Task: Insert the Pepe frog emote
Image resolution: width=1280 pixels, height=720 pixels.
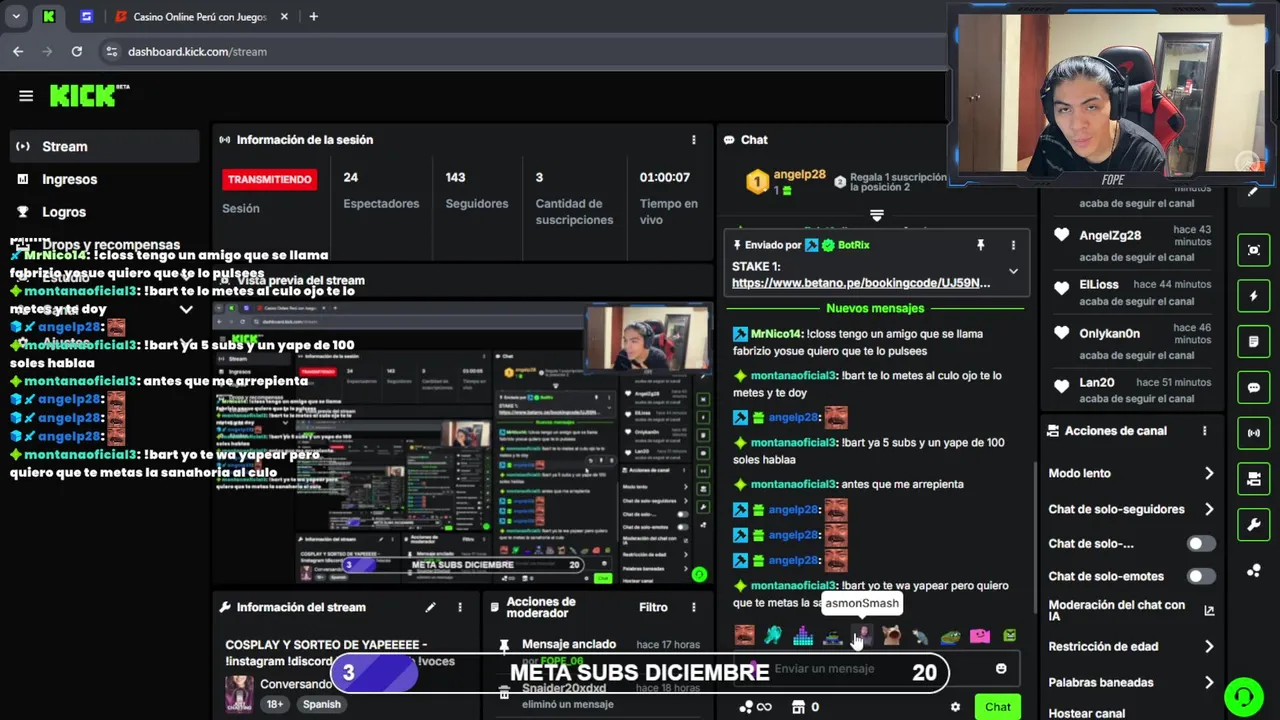Action: [950, 635]
